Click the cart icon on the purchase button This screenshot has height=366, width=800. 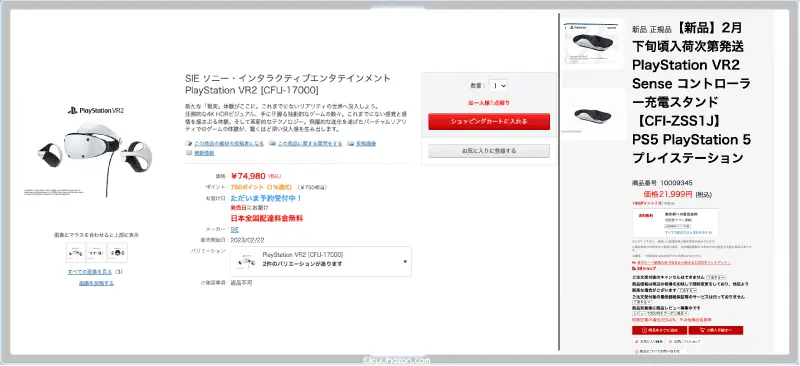[x=703, y=330]
